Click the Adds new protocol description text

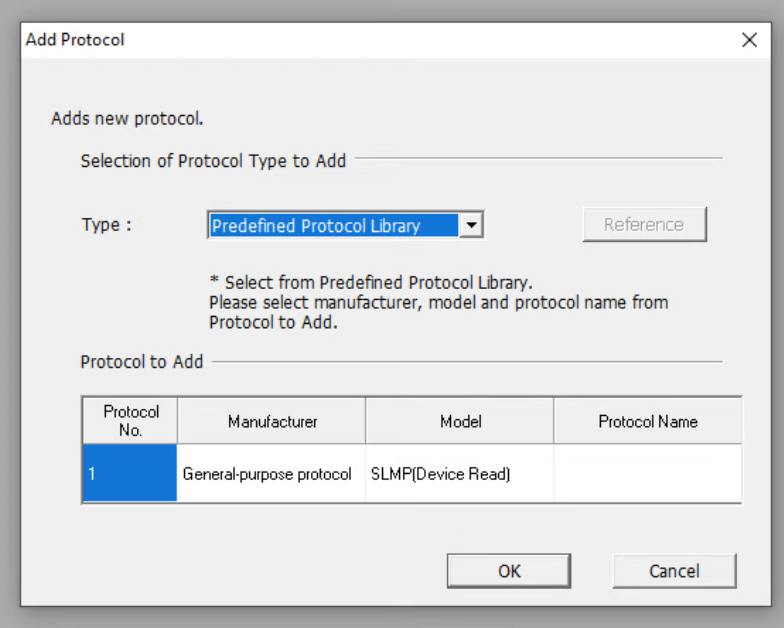pos(127,118)
